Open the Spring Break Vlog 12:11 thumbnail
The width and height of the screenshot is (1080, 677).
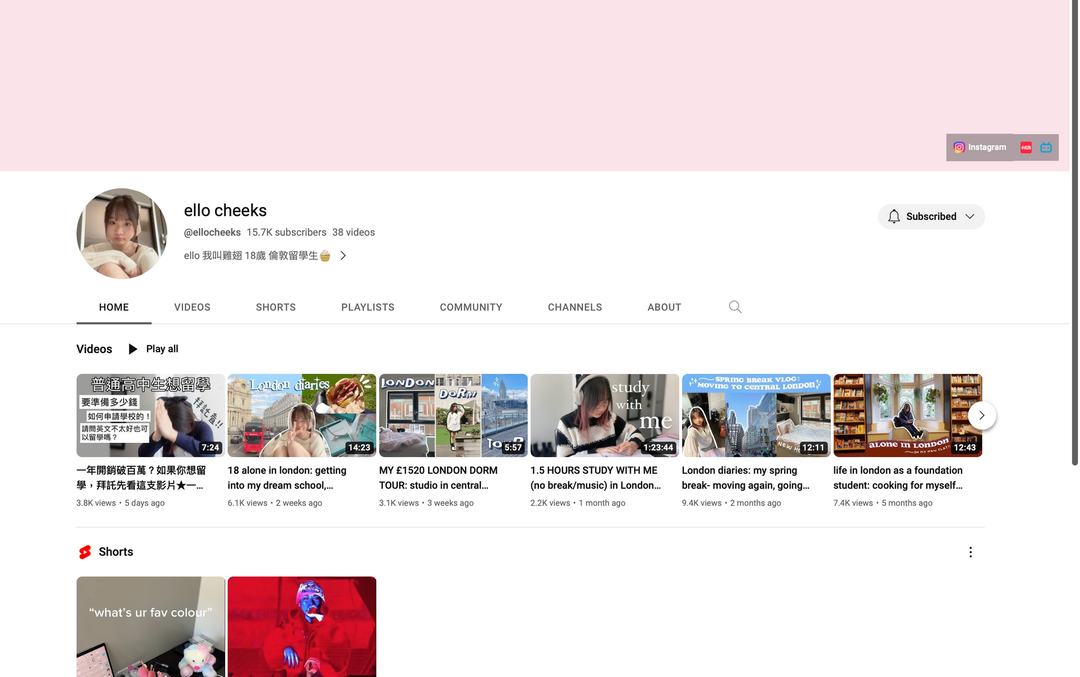[756, 415]
